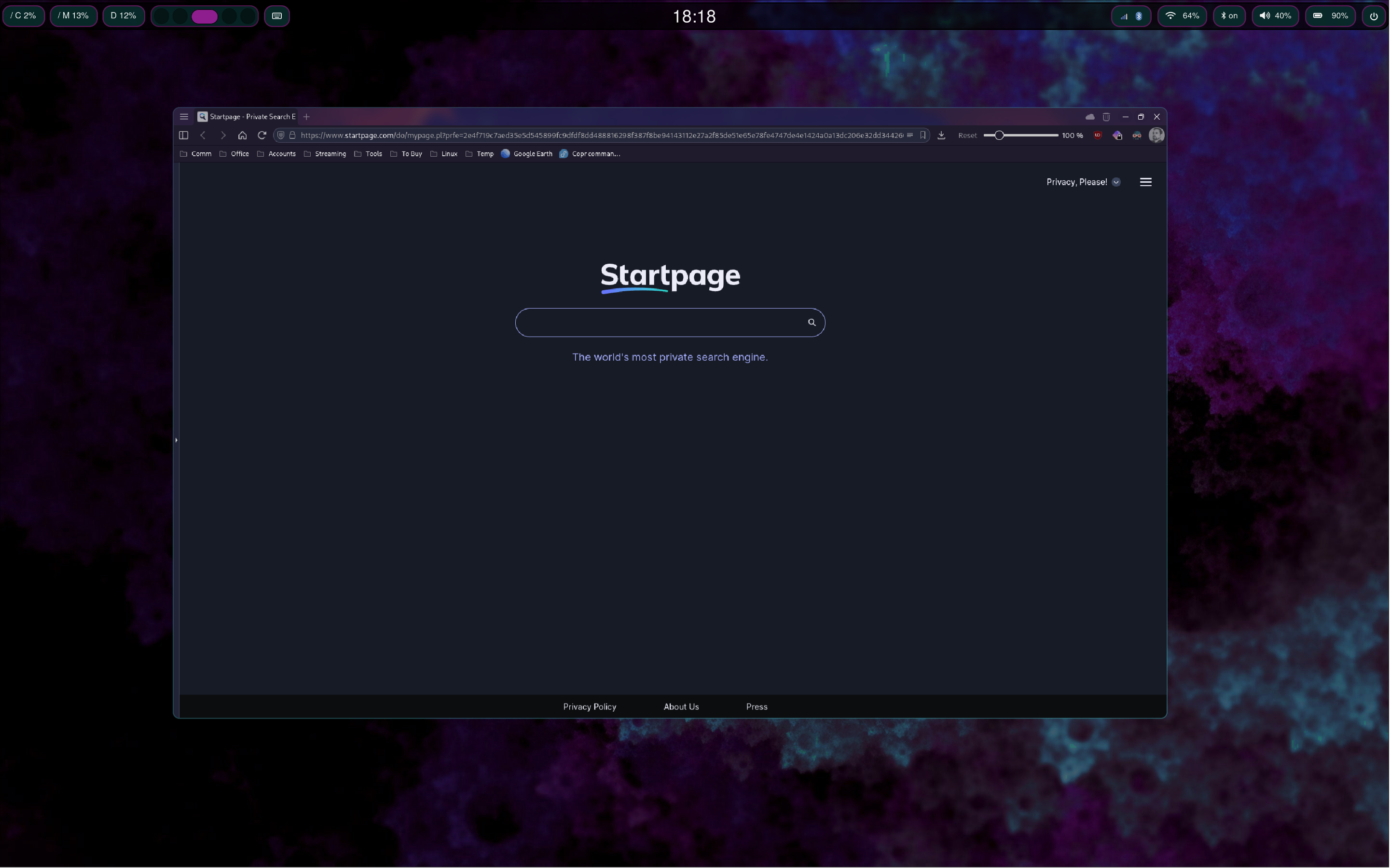Focus the Startpage search input field
Image resolution: width=1390 pixels, height=868 pixels.
pyautogui.click(x=661, y=323)
